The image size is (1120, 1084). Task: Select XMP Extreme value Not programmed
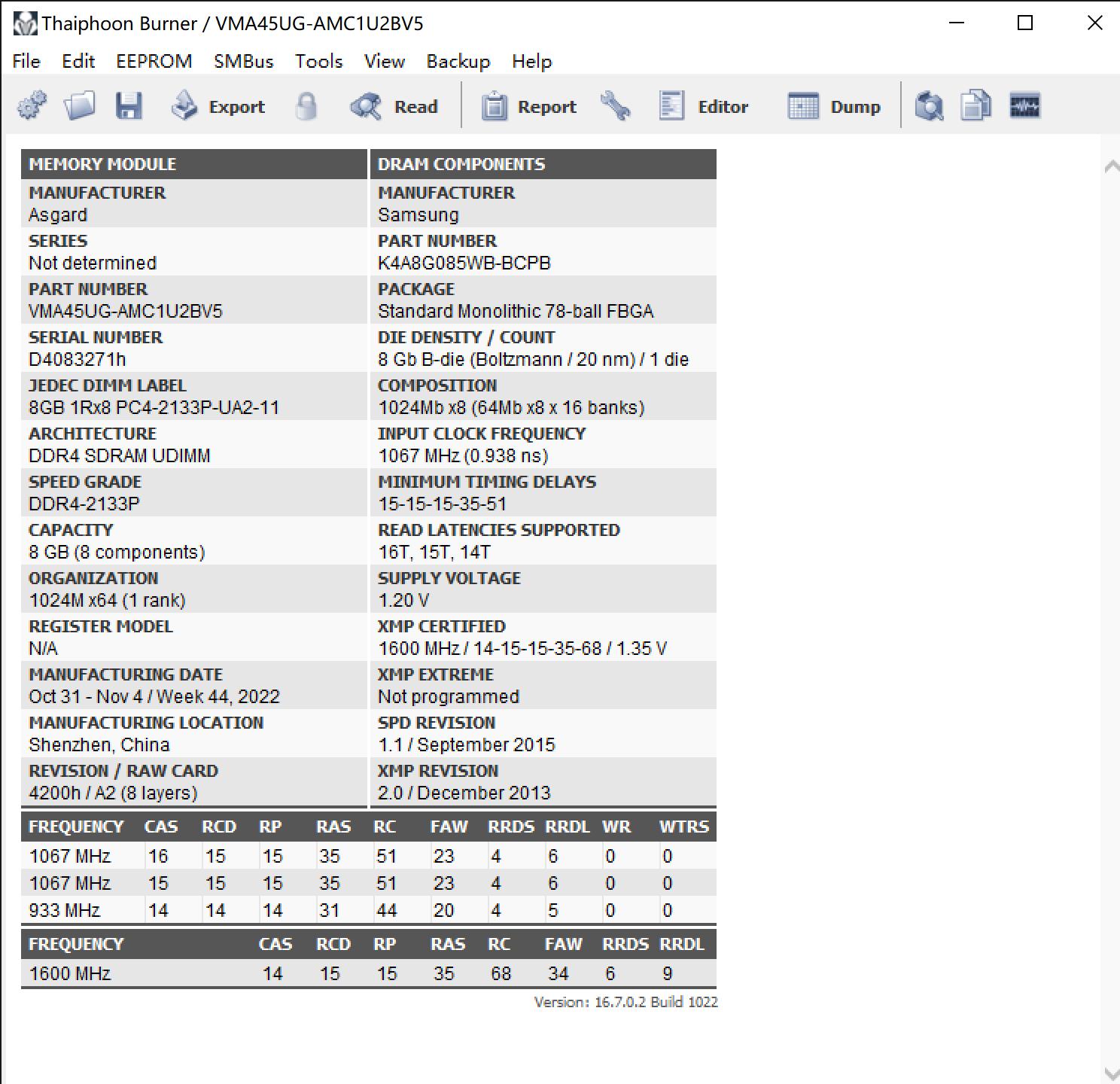[449, 696]
